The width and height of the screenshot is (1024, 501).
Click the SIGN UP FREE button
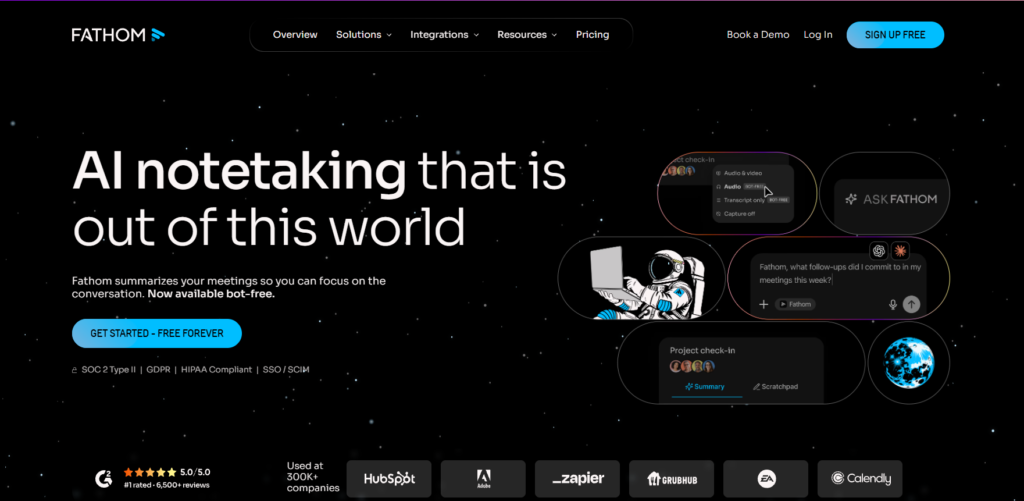[895, 35]
